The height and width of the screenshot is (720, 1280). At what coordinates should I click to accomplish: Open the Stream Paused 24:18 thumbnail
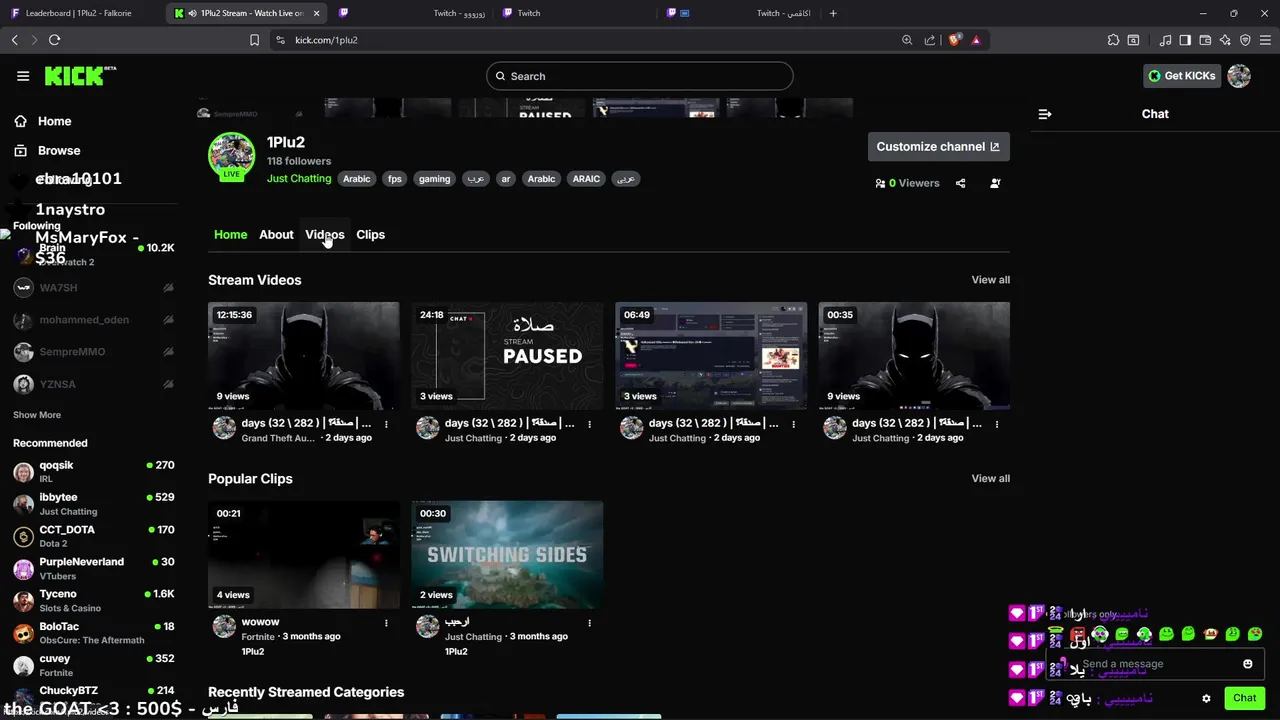tap(507, 356)
